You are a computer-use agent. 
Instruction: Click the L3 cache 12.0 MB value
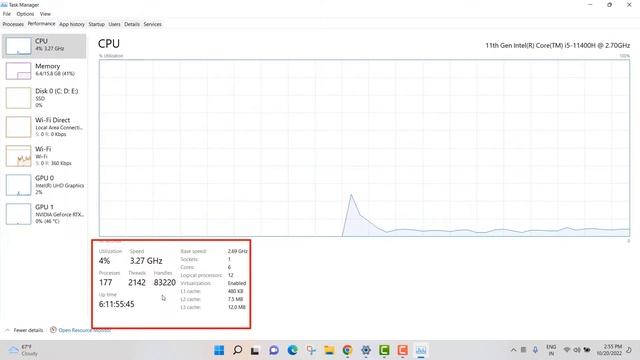[x=237, y=307]
